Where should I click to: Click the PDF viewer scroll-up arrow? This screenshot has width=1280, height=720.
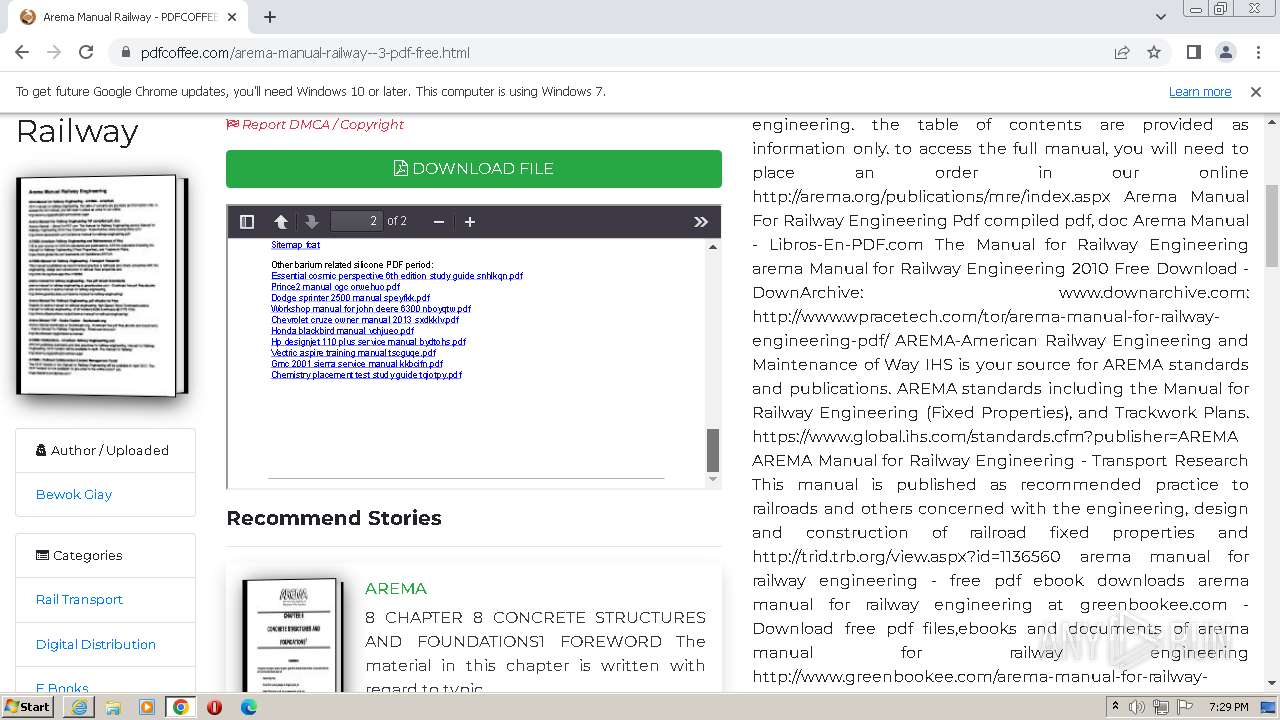(x=713, y=246)
